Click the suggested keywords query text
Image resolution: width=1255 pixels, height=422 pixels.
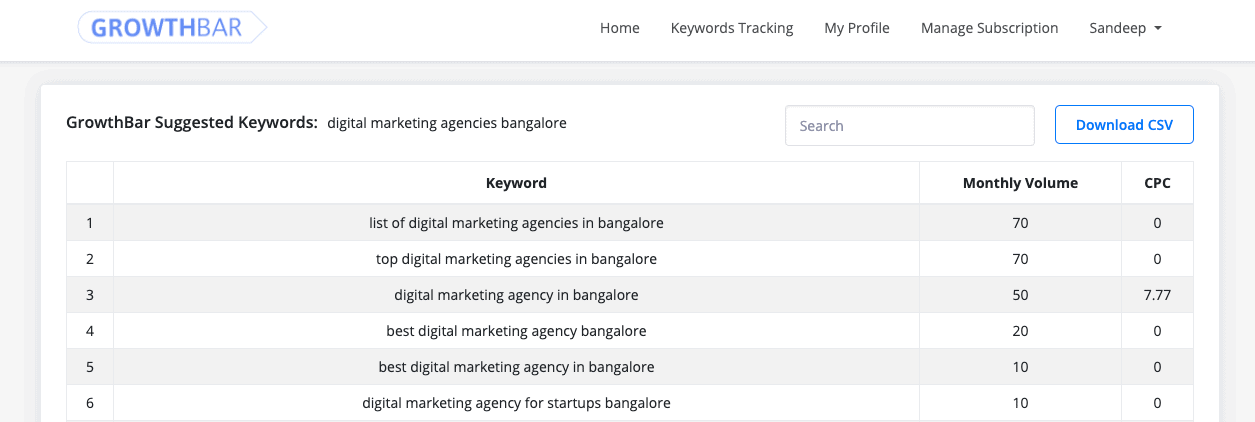(447, 123)
